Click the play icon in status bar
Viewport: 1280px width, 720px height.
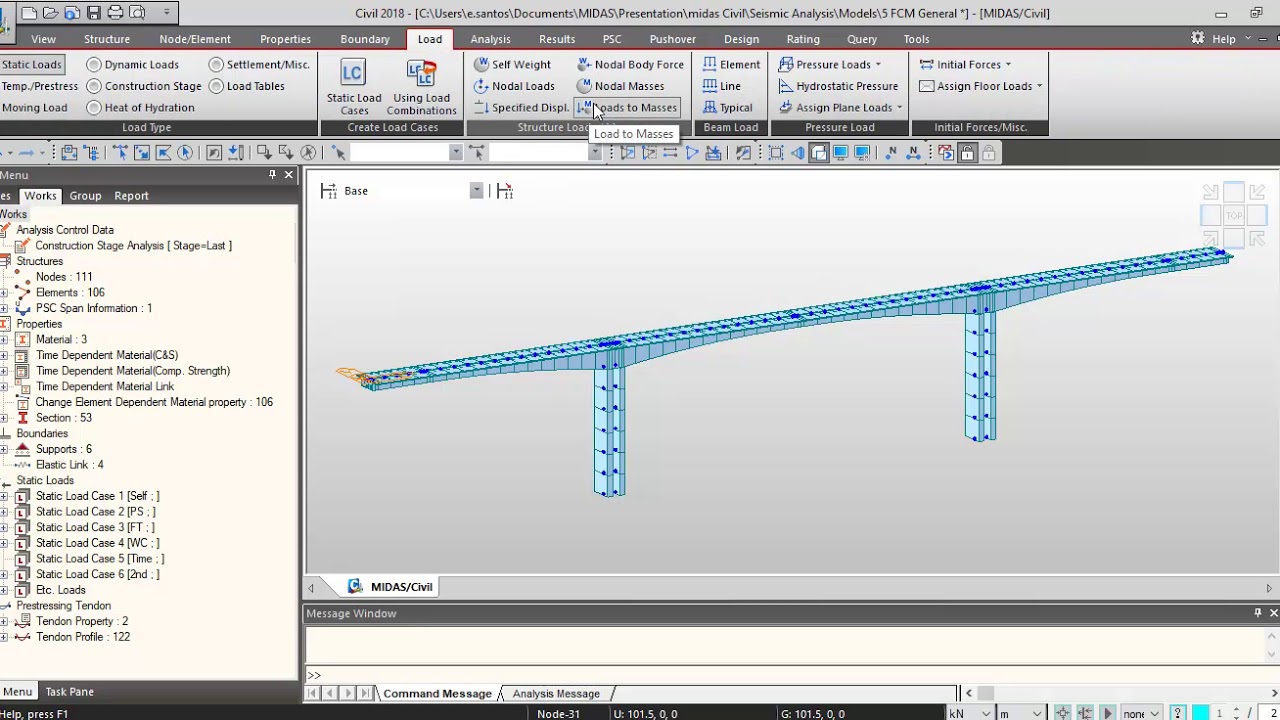point(1107,713)
